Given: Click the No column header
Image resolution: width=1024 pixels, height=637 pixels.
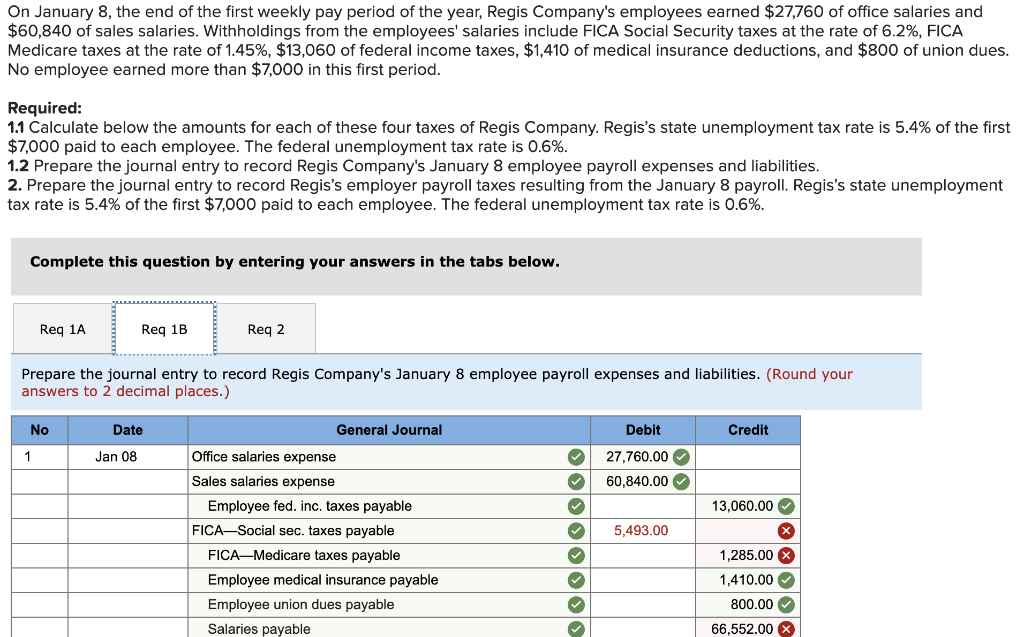Looking at the screenshot, I should 40,430.
